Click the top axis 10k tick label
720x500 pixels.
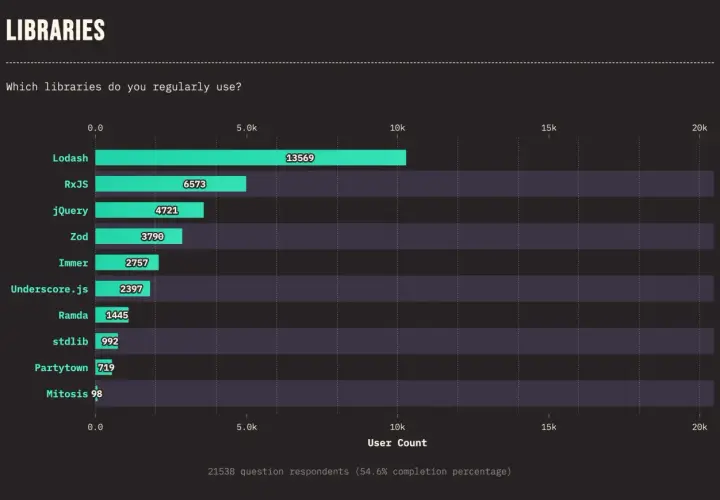(x=397, y=128)
